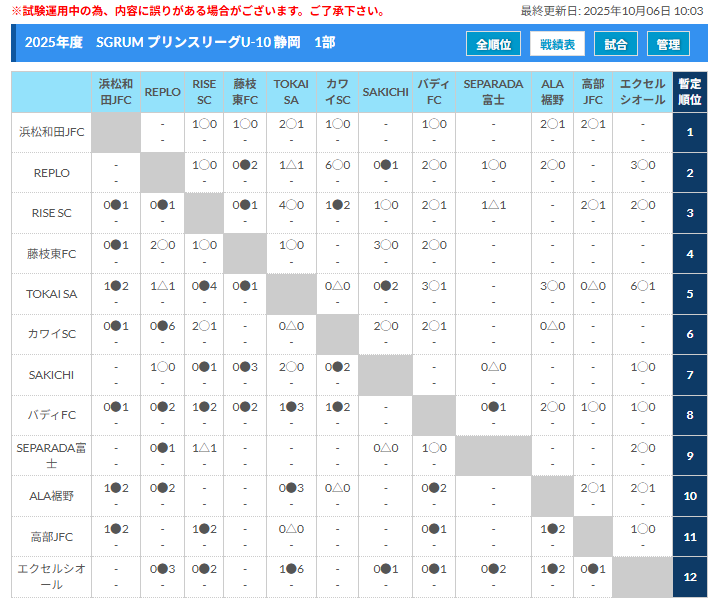Click the ALA裾野 column header

(552, 92)
